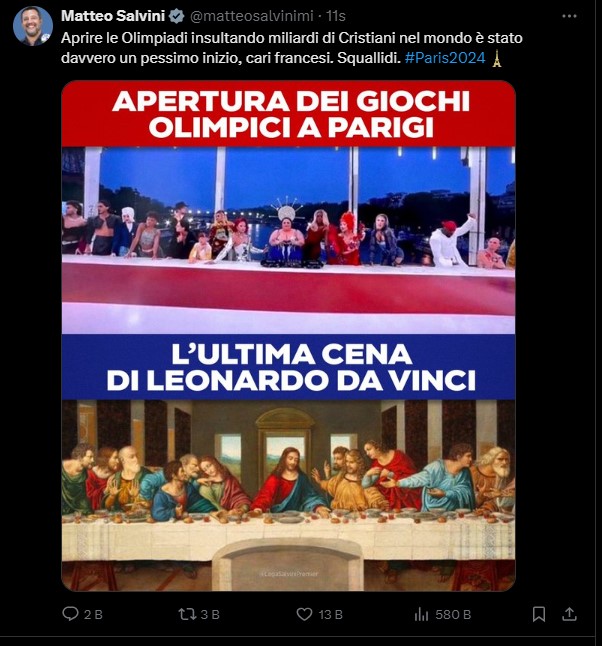Viewport: 602px width, 646px height.
Task: Open the attached image of the post
Action: pos(288,335)
